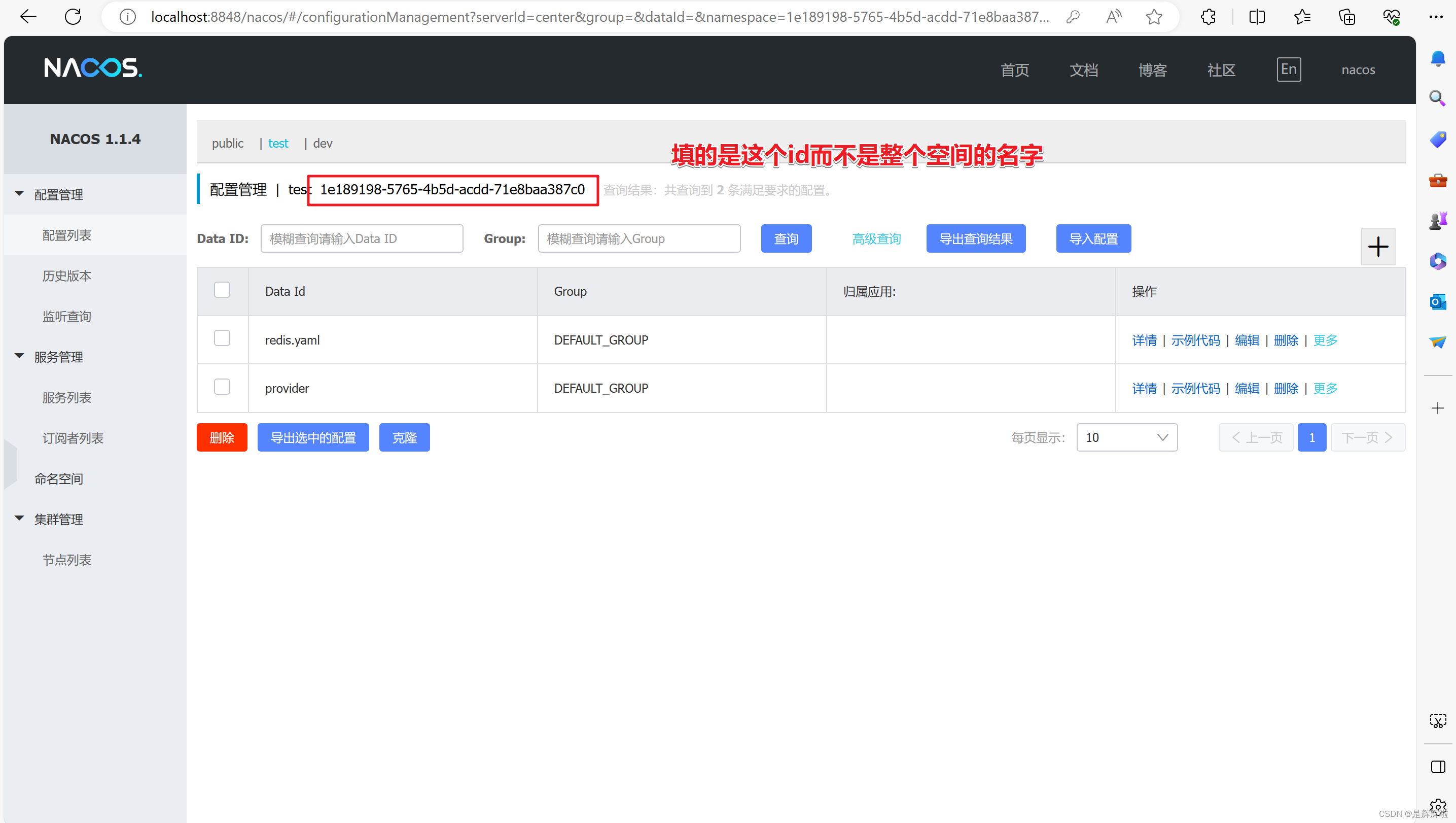Image resolution: width=1456 pixels, height=823 pixels.
Task: Open search icon in Edge sidebar
Action: tap(1438, 98)
